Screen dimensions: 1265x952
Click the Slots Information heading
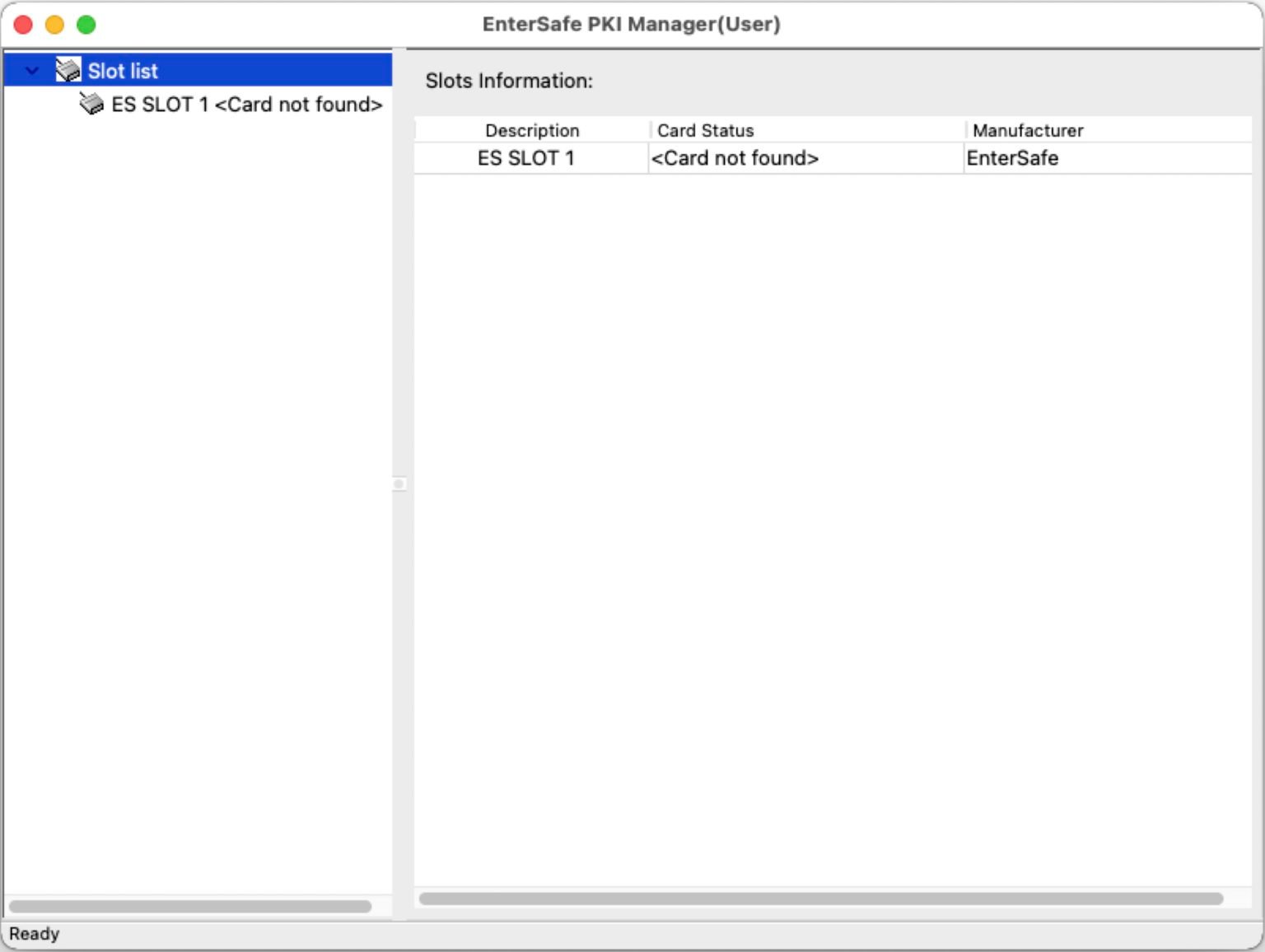(x=509, y=81)
